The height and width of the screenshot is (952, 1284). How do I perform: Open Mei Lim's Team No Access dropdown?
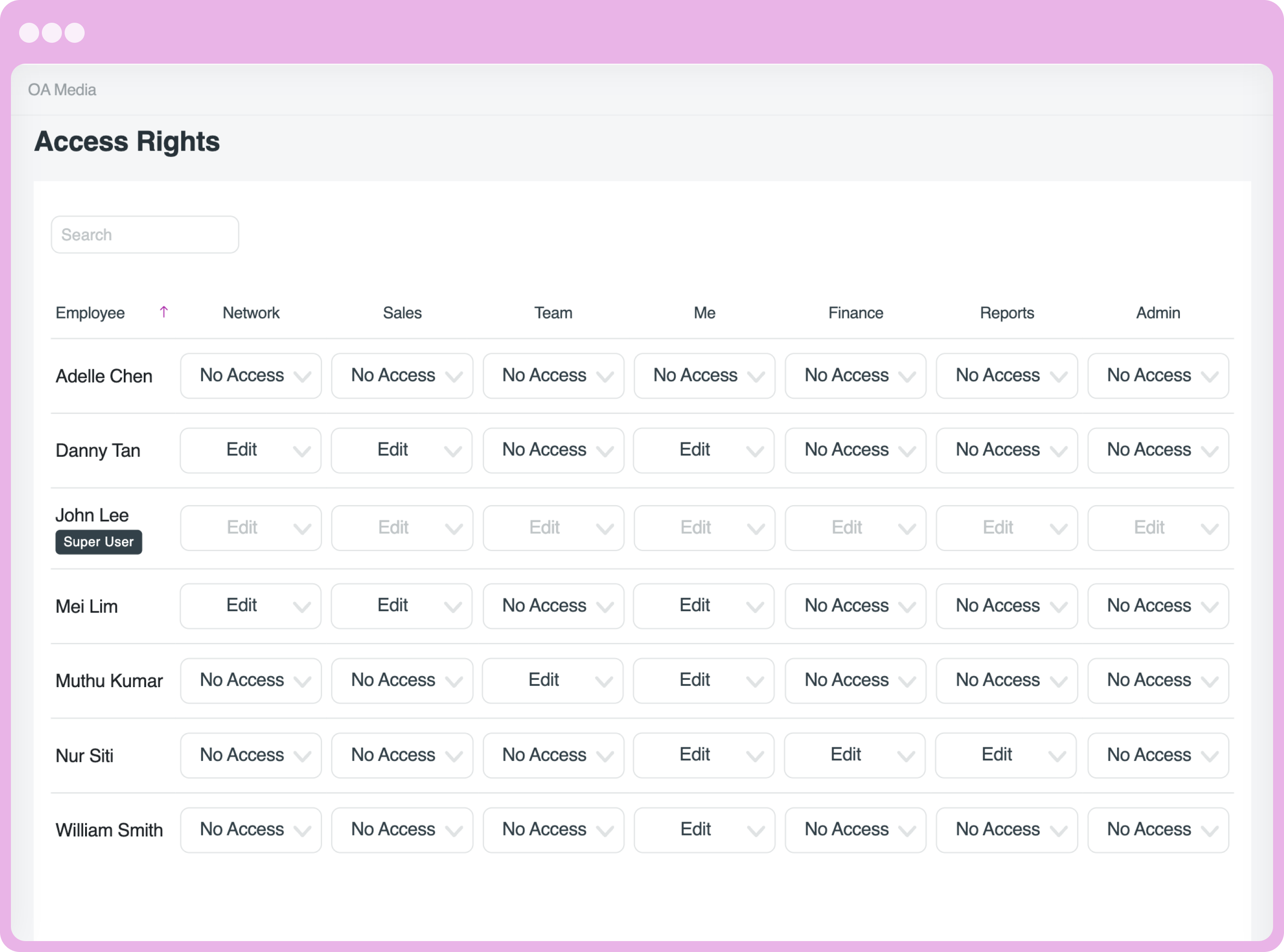click(553, 606)
